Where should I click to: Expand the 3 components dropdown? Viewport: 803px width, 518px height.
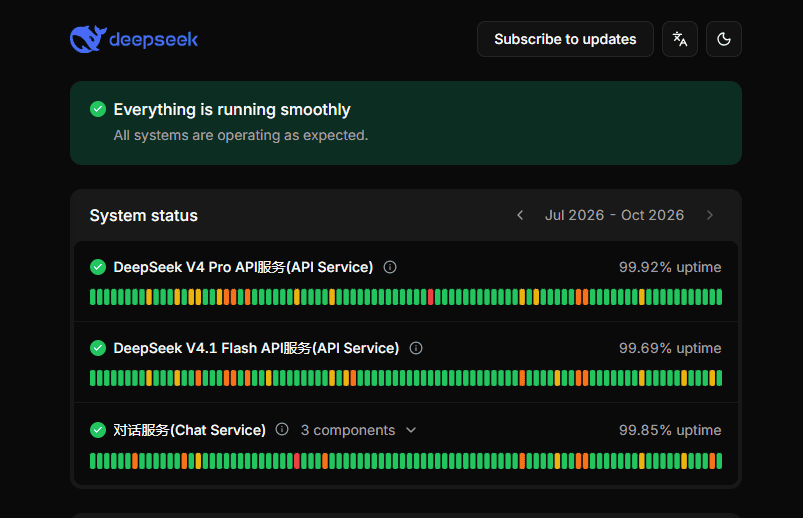point(358,430)
